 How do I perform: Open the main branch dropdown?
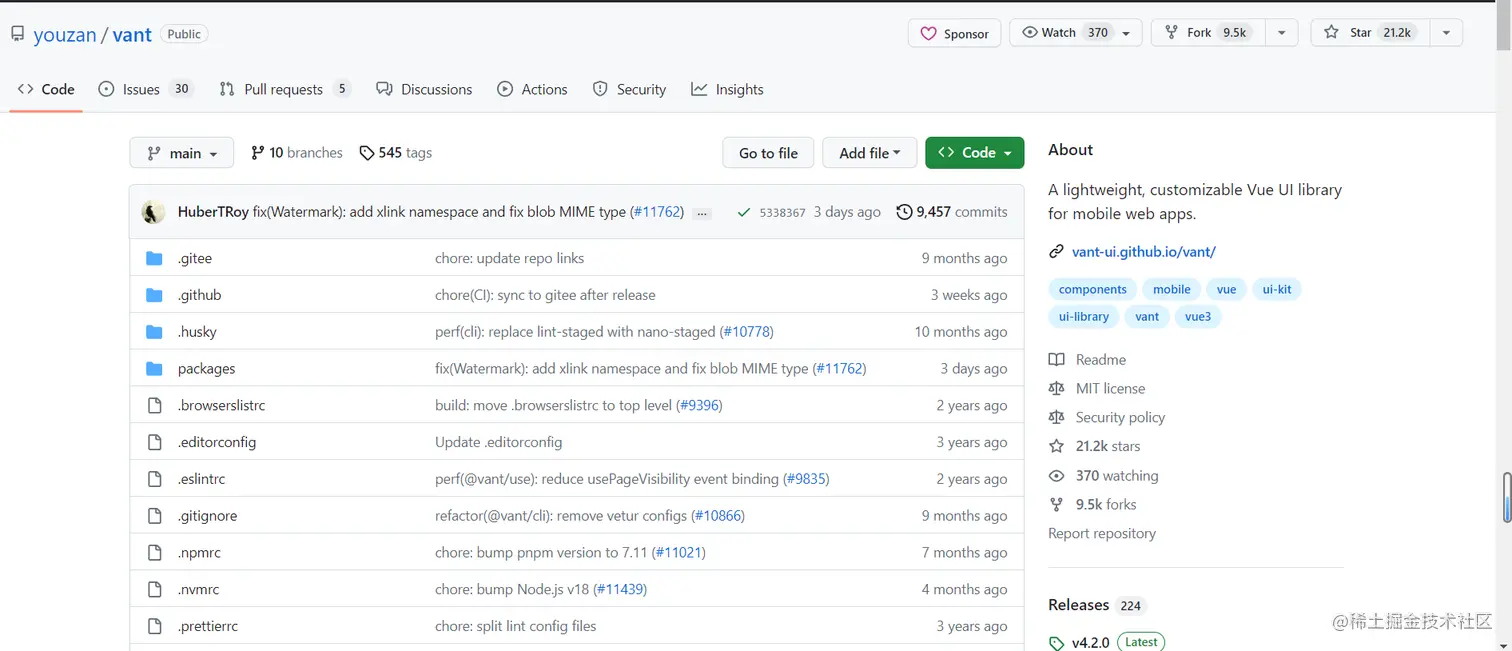coord(182,153)
